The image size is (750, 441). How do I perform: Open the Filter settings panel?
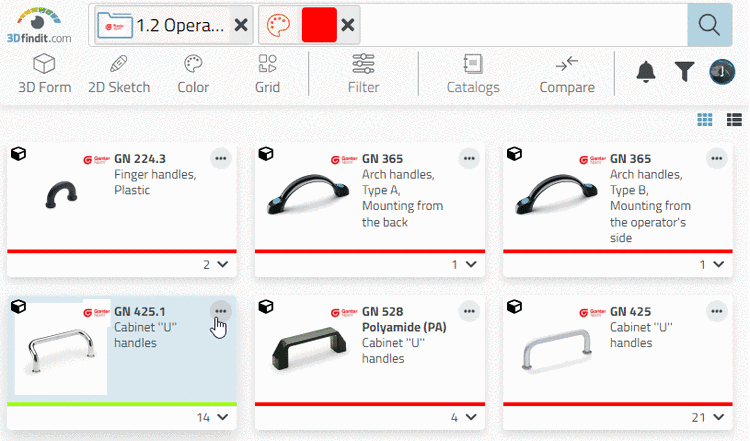coord(363,74)
